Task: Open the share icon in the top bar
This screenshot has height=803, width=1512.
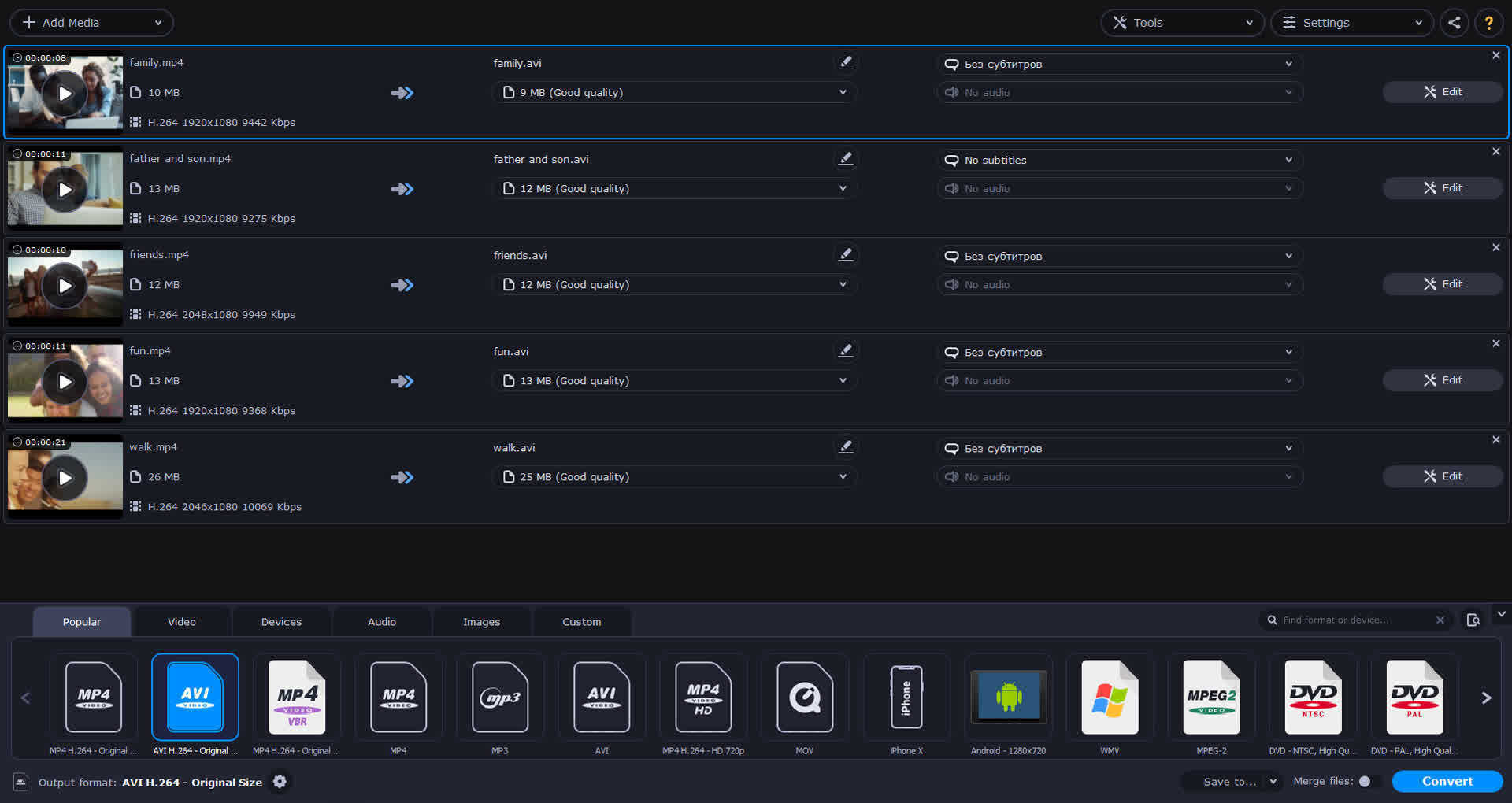Action: (1454, 23)
